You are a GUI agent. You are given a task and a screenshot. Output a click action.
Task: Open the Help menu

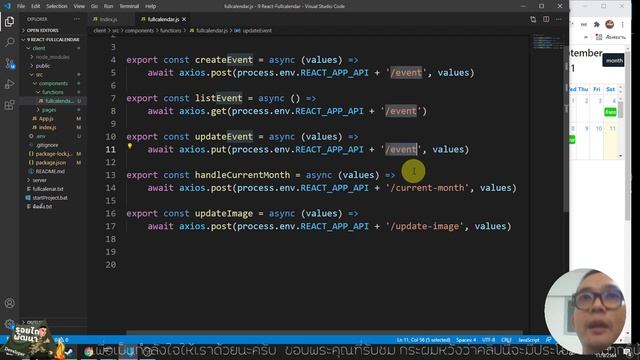[x=151, y=6]
